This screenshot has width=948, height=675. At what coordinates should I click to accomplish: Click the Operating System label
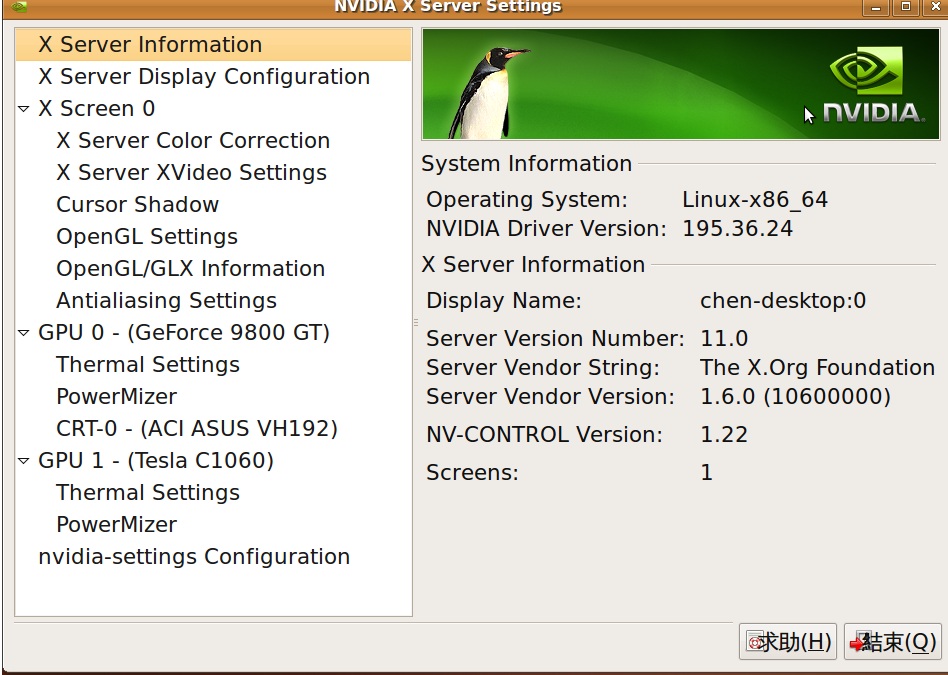pos(527,200)
